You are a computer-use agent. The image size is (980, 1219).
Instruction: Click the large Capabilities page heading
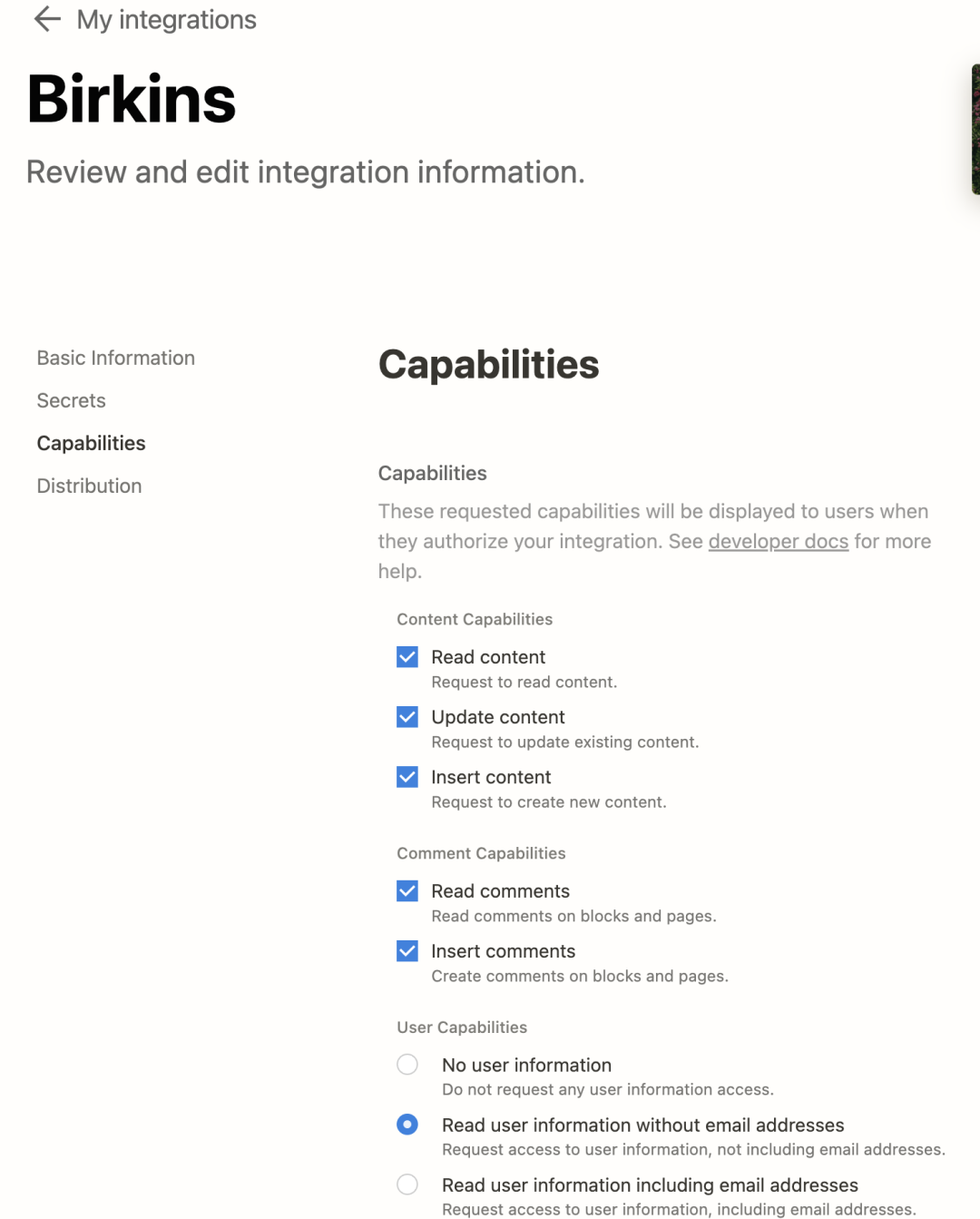[x=488, y=365]
